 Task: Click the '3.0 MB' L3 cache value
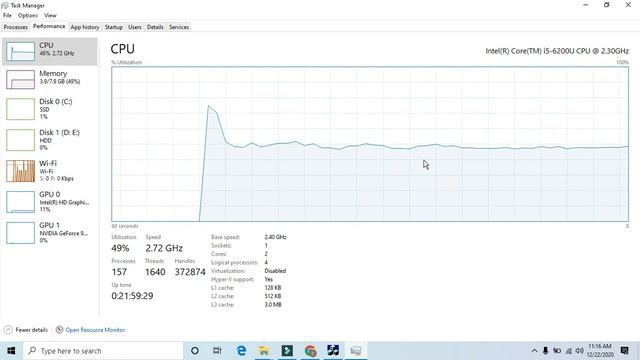273,305
